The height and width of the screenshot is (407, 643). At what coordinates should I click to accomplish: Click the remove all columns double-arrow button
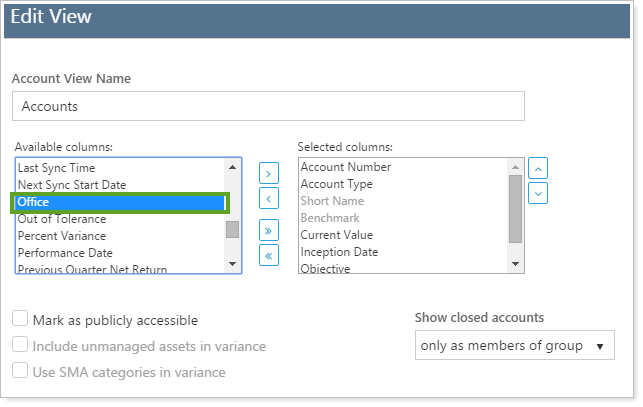click(x=269, y=256)
